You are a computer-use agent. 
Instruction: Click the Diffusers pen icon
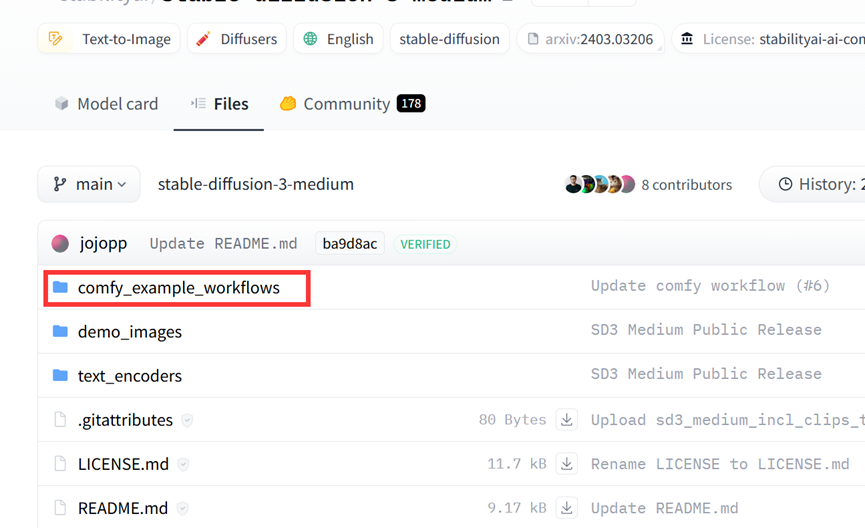(204, 39)
